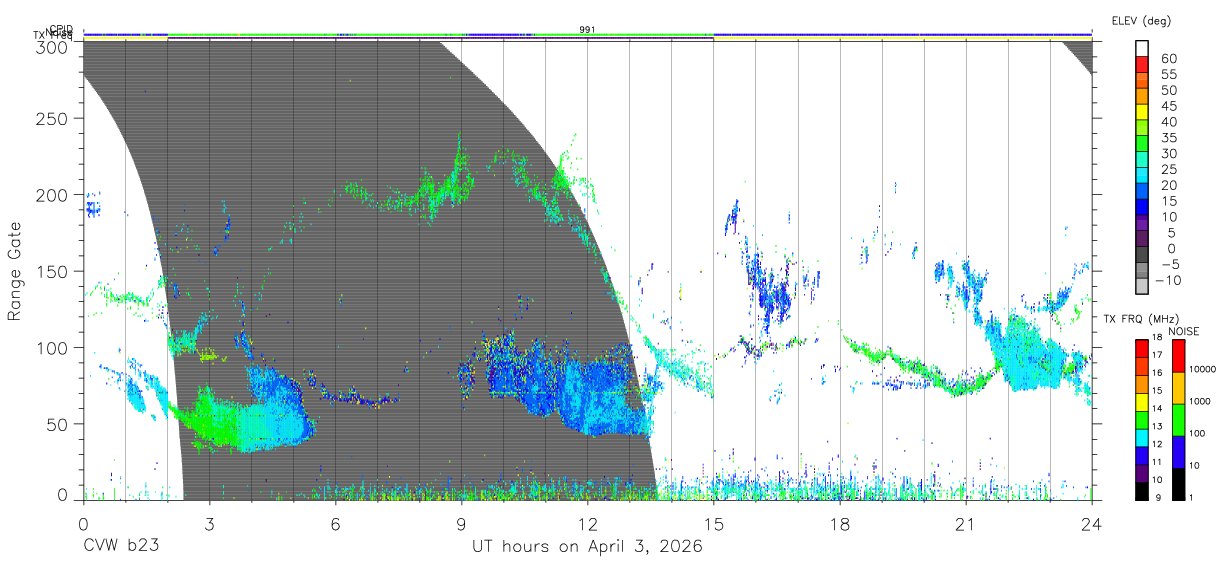Click the red segment of the ELEV color bar
Image resolution: width=1228 pixels, height=567 pixels.
1143,64
